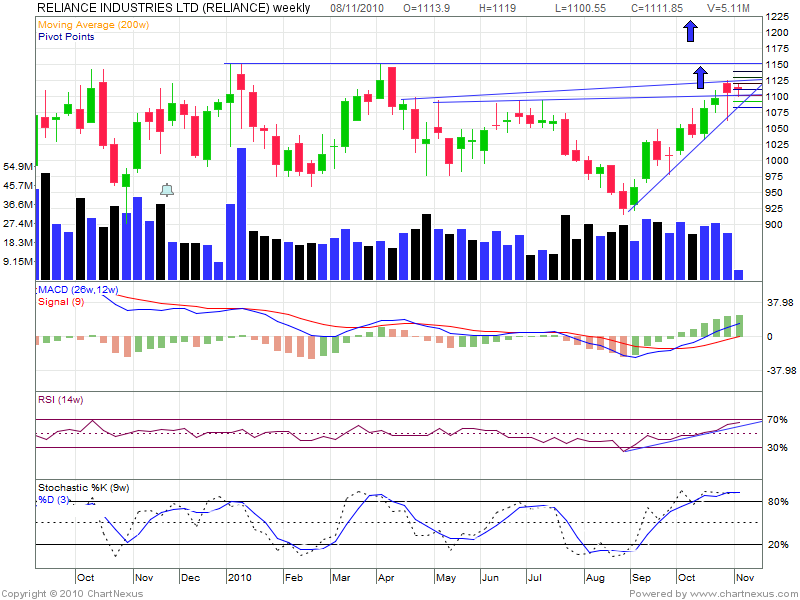Click the last small red candlestick in November
Screen dimensions: 800x600
pos(738,89)
